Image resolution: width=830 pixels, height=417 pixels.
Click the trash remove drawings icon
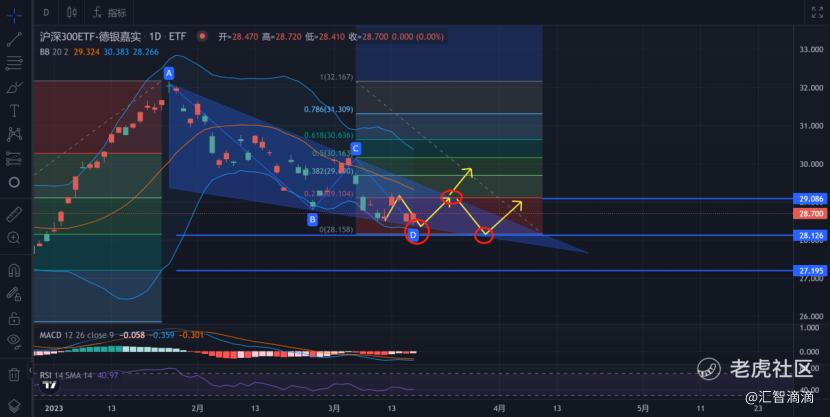coord(14,375)
